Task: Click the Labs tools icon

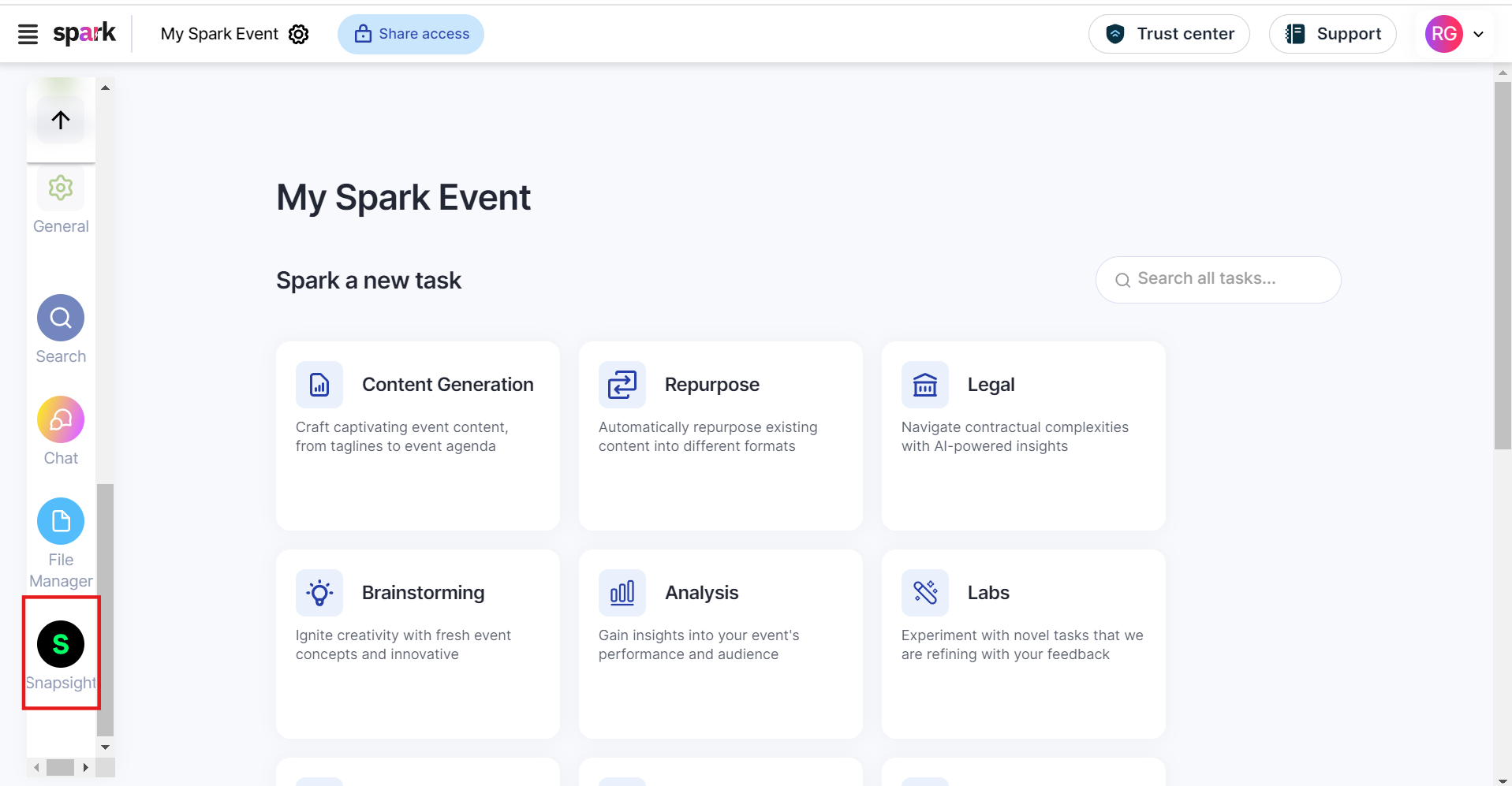Action: pyautogui.click(x=925, y=593)
